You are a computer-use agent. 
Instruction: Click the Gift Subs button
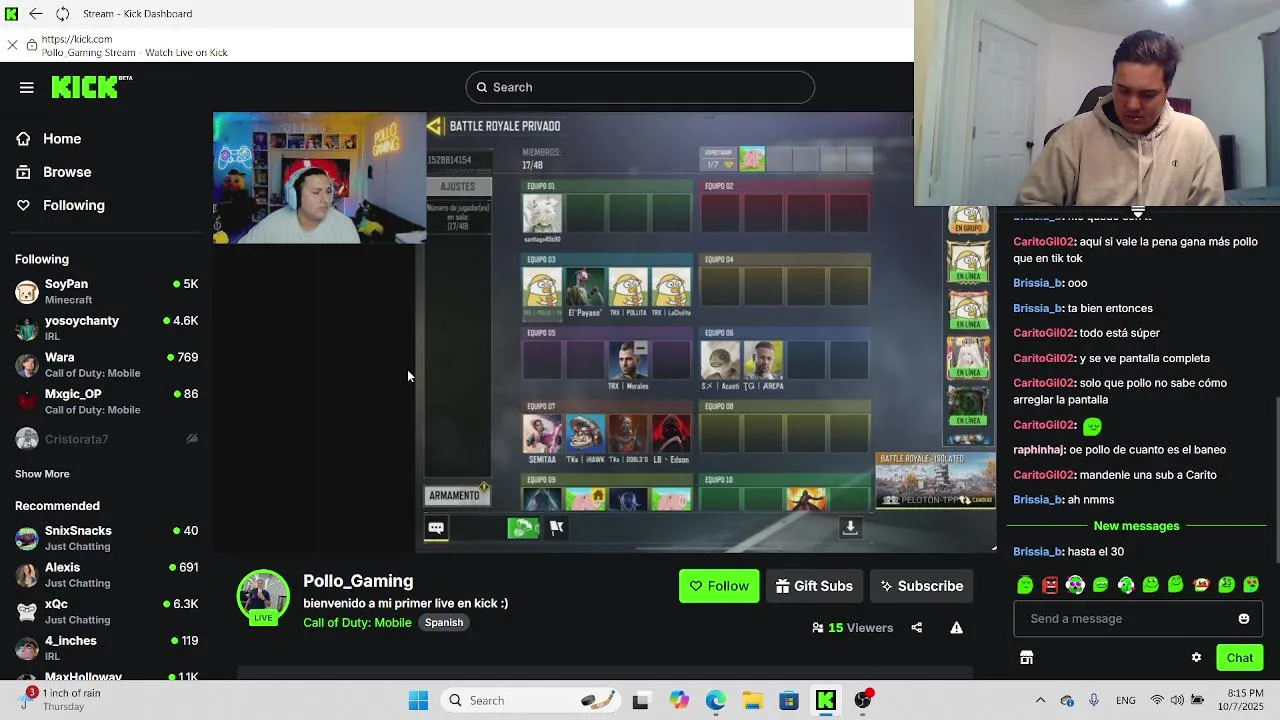[815, 586]
